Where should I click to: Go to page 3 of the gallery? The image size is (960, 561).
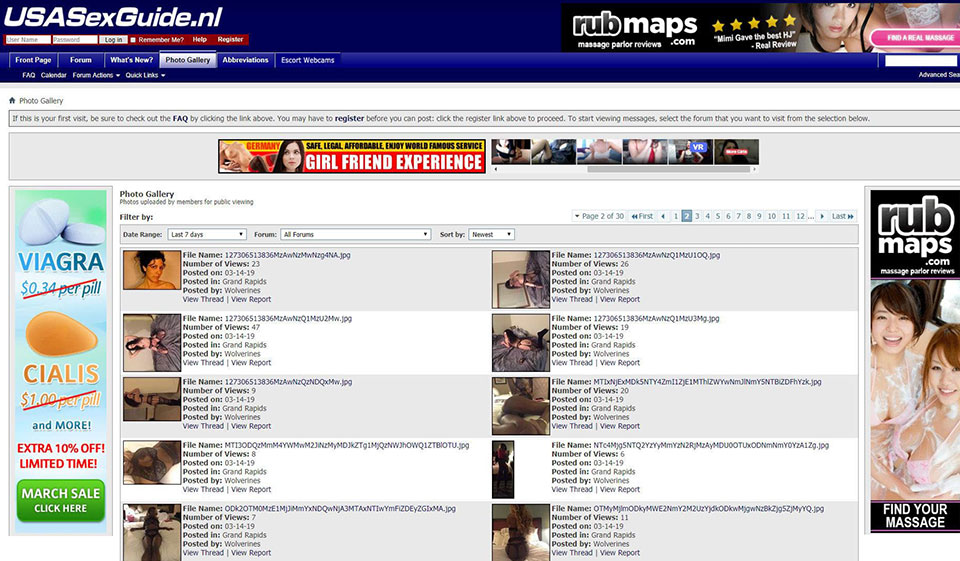(x=698, y=216)
